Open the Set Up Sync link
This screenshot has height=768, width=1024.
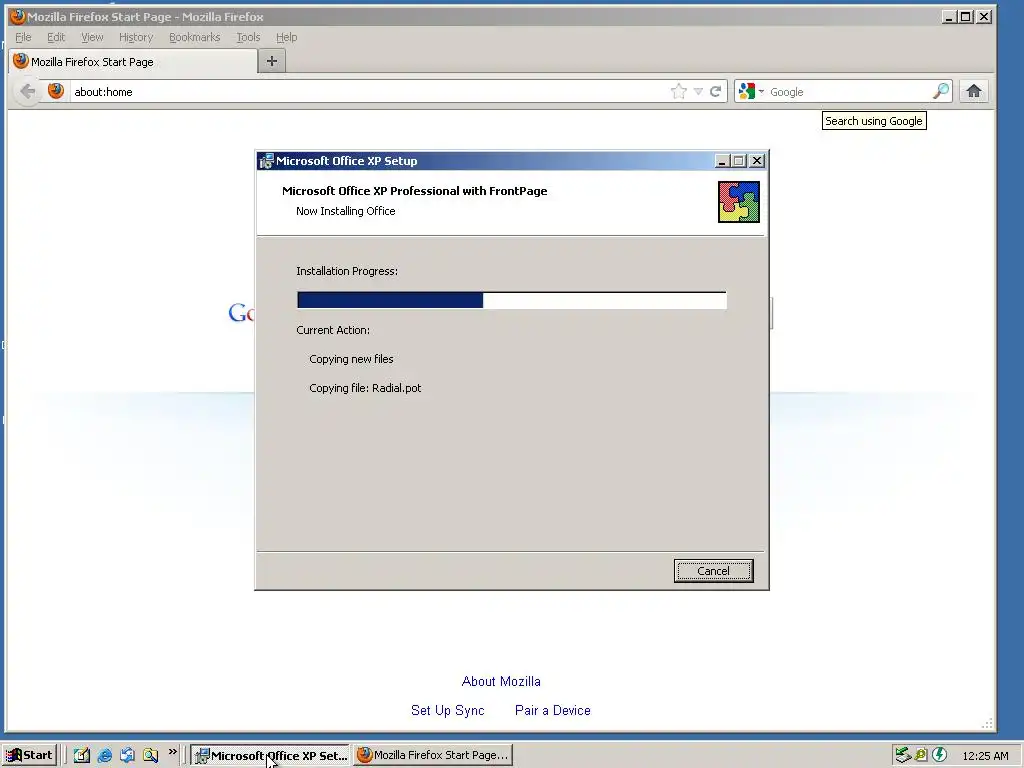(447, 710)
